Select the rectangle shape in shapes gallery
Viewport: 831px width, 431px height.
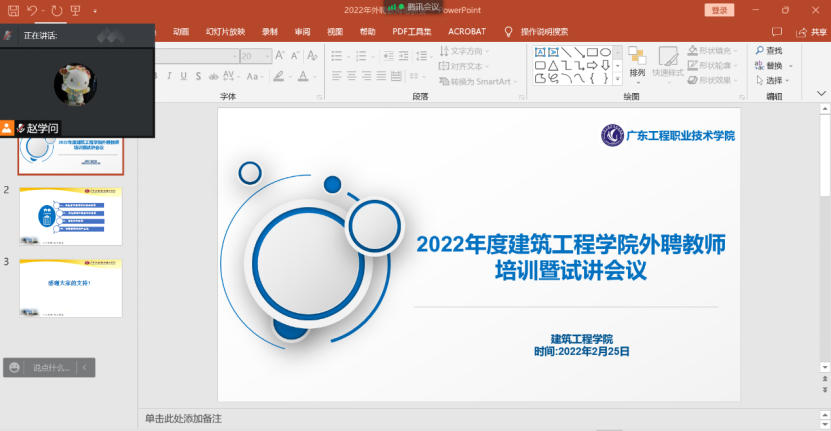591,51
